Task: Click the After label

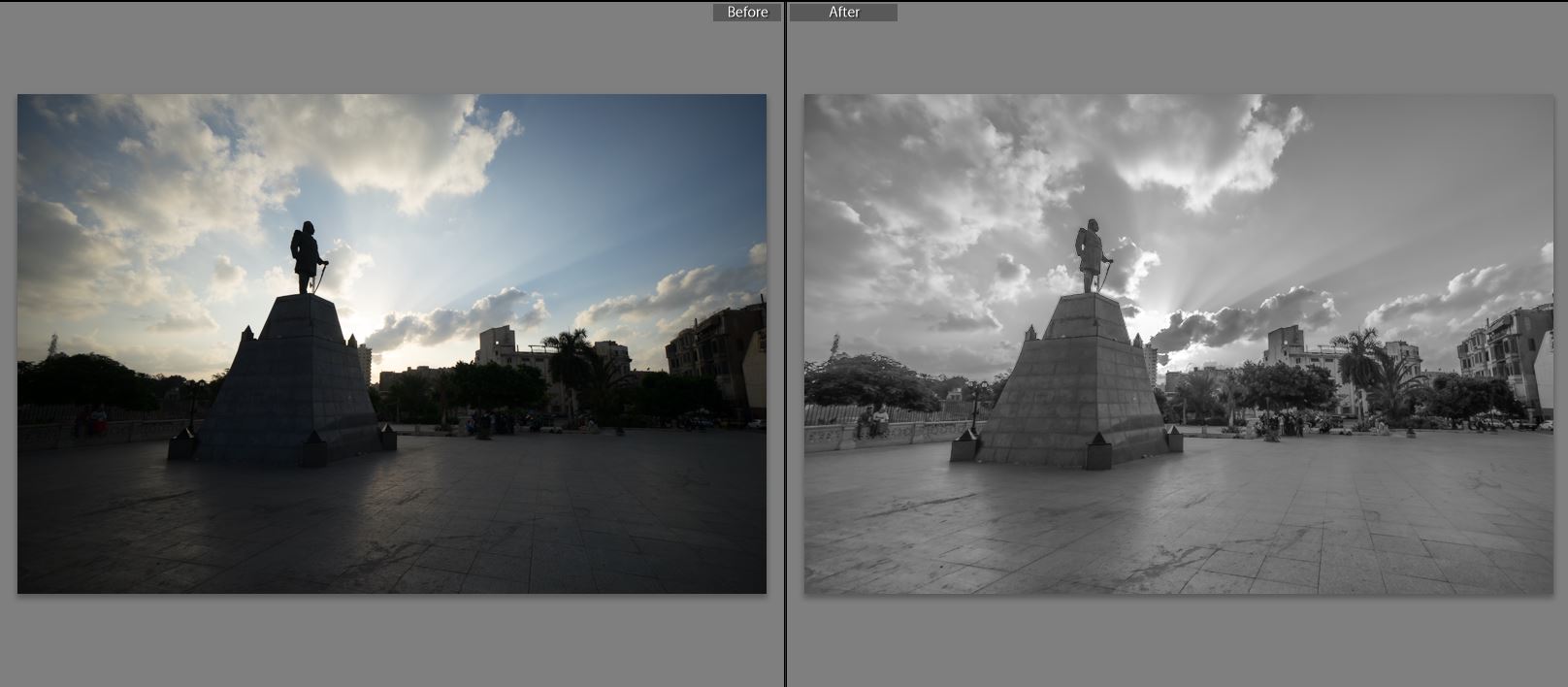Action: pyautogui.click(x=843, y=13)
